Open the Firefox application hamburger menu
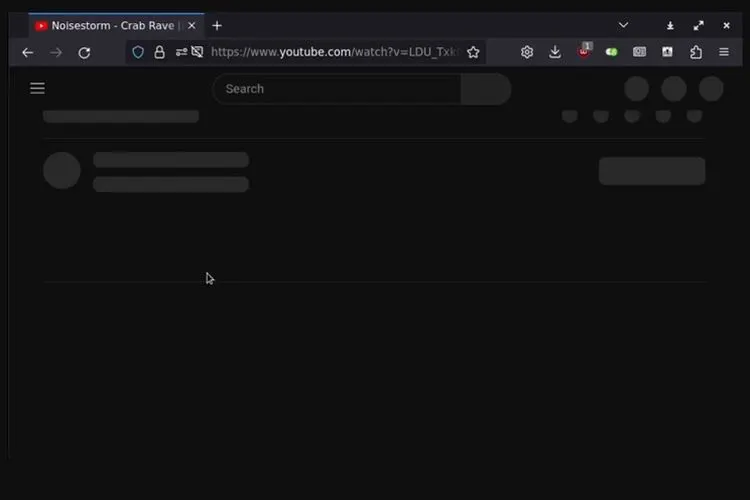The width and height of the screenshot is (750, 500). (x=724, y=52)
